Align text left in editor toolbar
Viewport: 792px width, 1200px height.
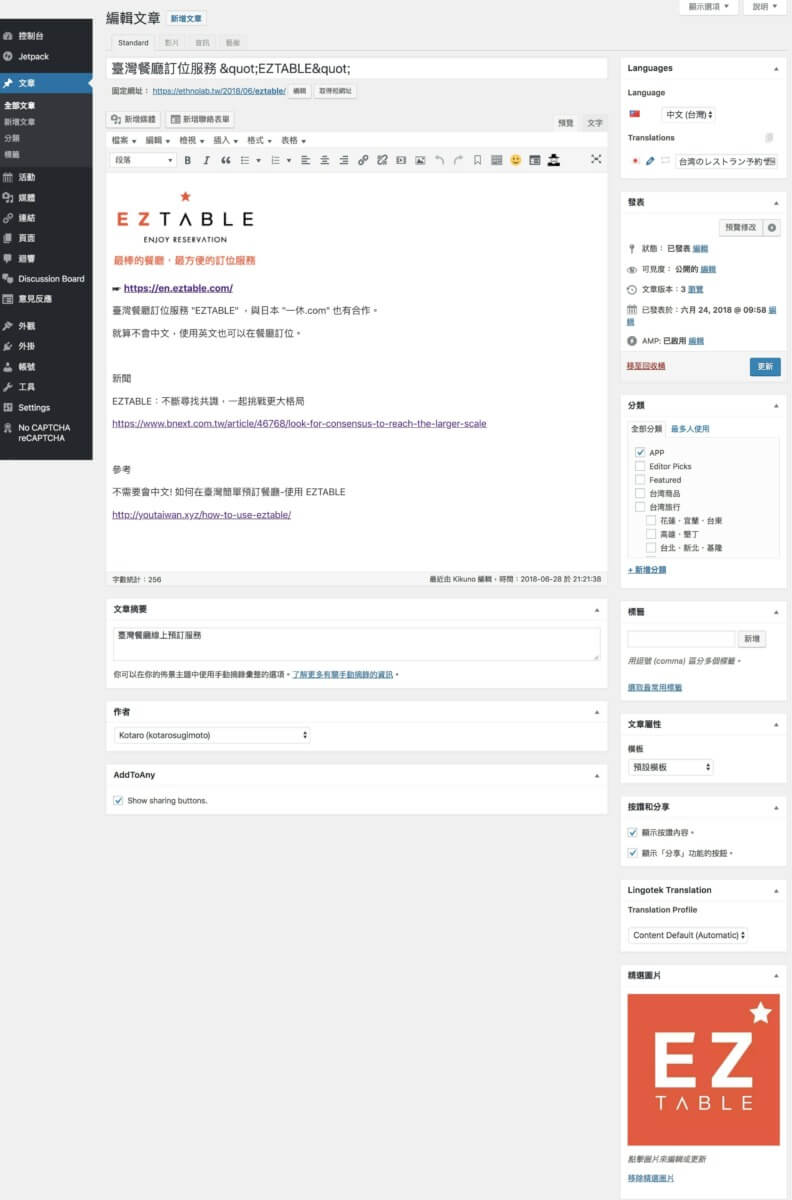pos(305,160)
